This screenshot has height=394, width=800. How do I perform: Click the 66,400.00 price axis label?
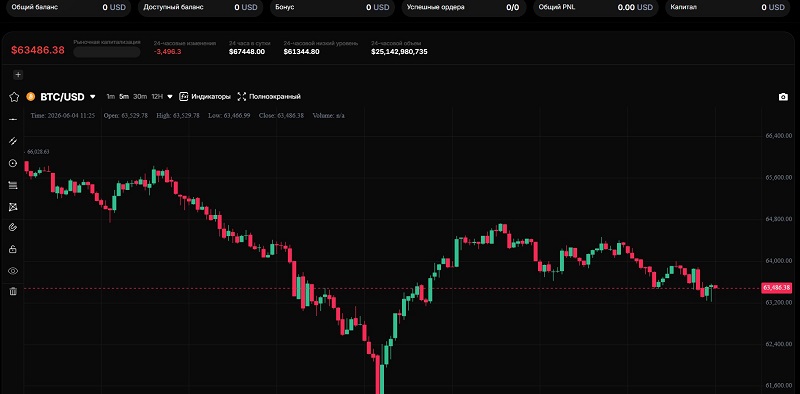click(779, 136)
